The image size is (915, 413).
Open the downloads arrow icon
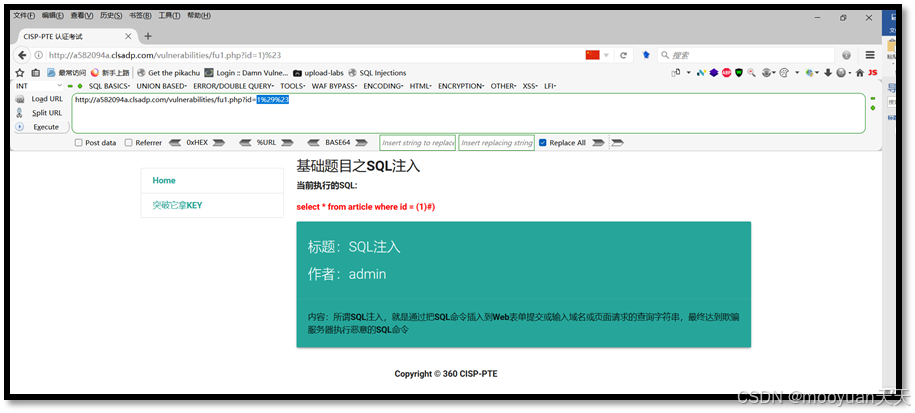[x=827, y=73]
